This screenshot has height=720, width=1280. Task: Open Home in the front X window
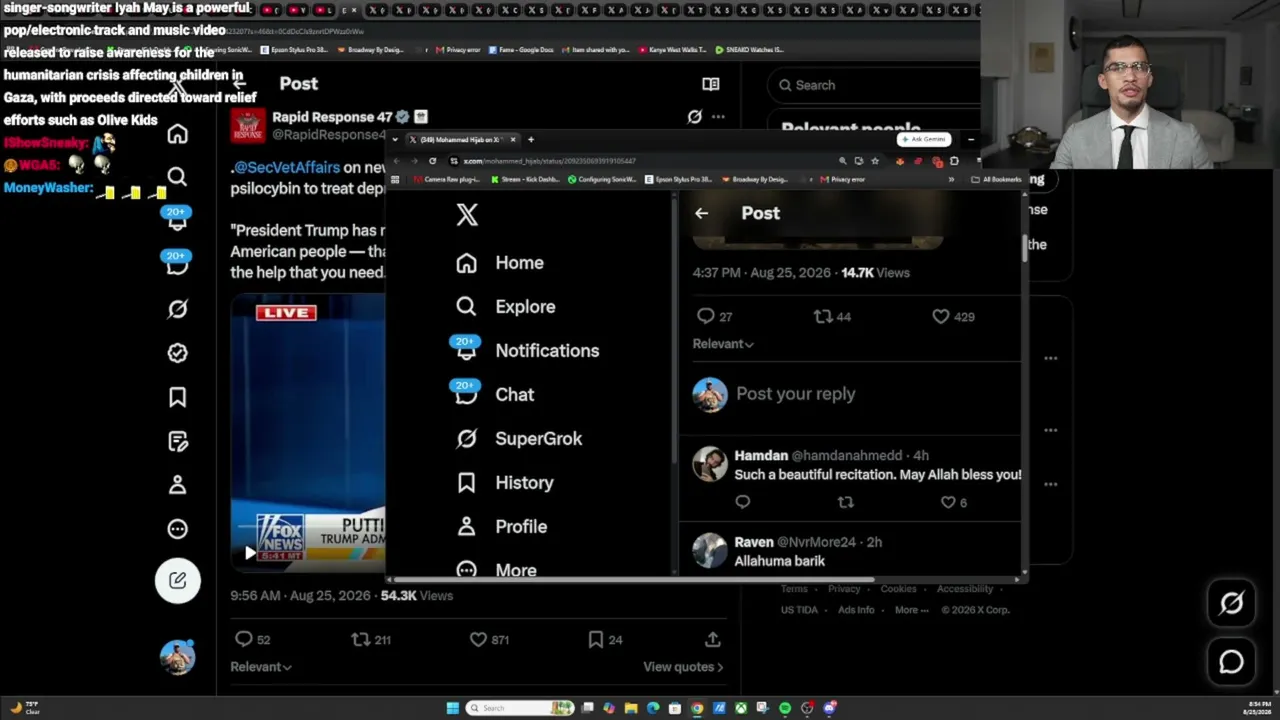coord(500,263)
